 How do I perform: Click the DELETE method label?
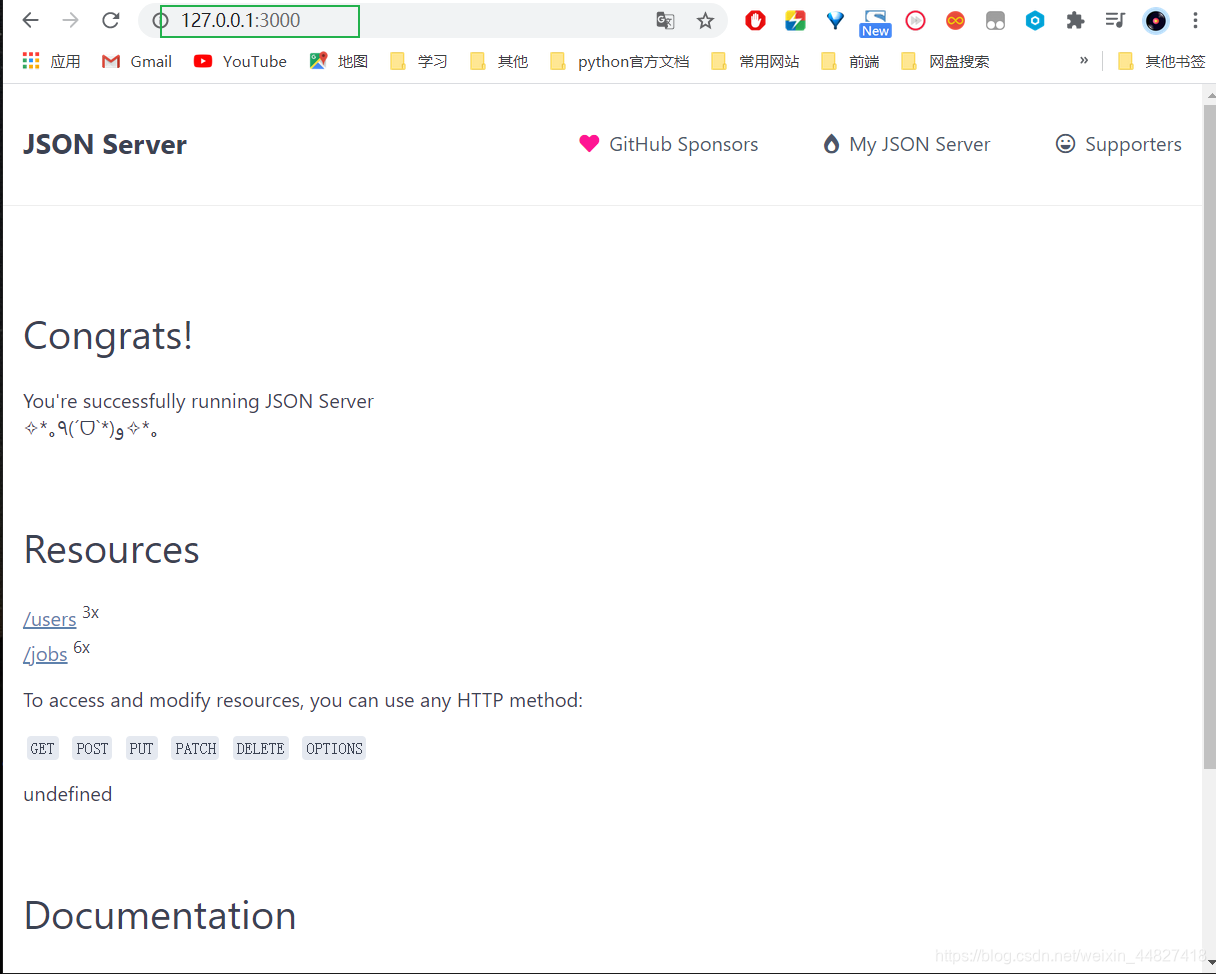click(261, 748)
